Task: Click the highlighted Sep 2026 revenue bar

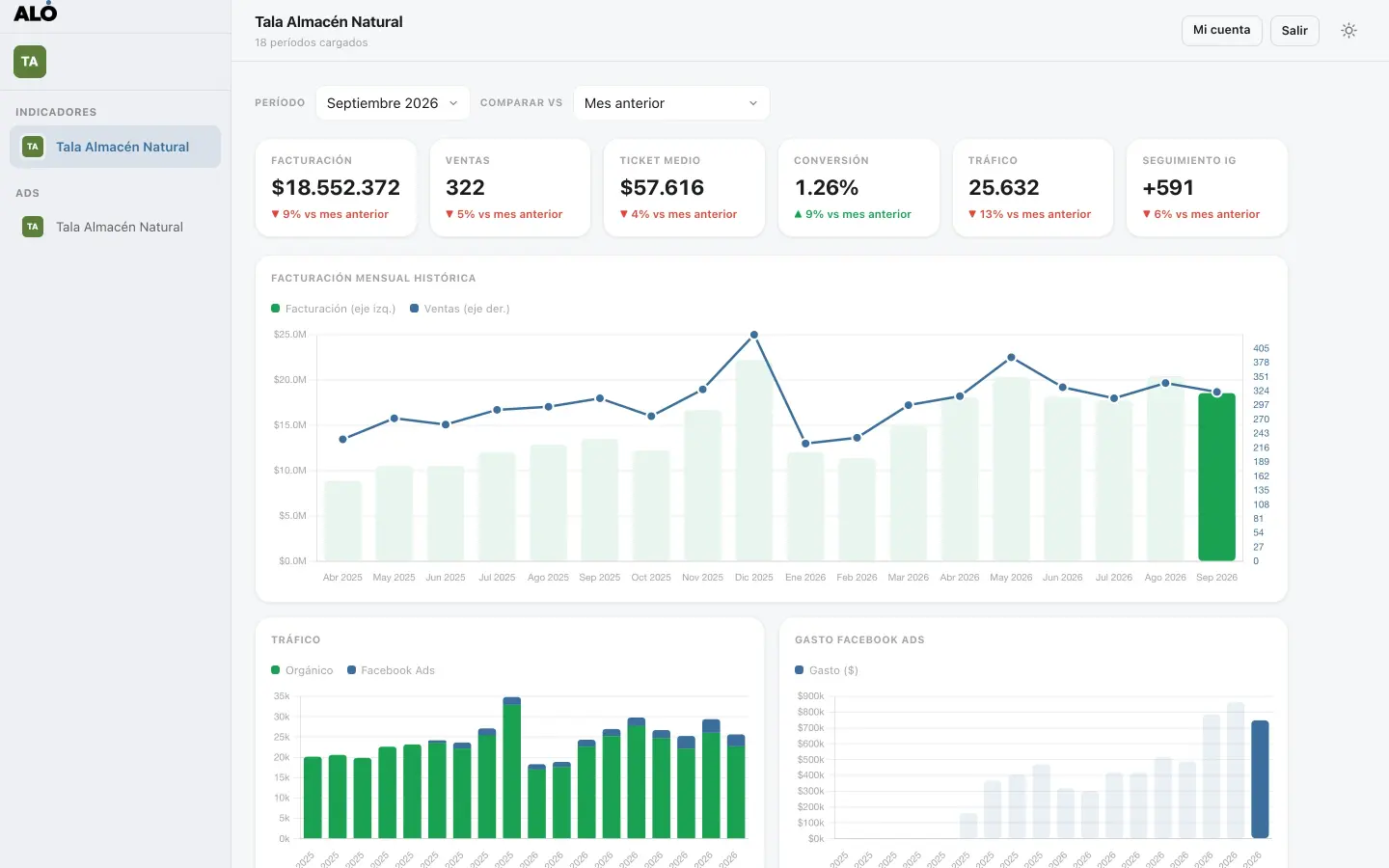Action: [1216, 476]
